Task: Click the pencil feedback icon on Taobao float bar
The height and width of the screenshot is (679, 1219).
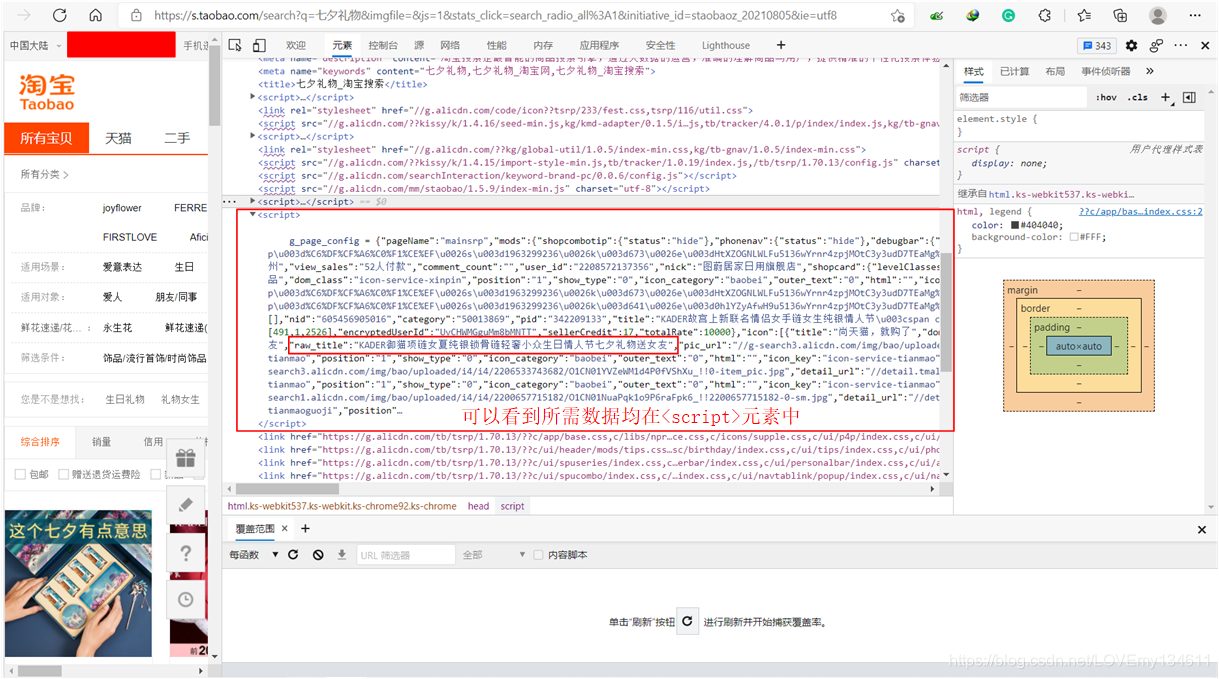Action: click(185, 505)
